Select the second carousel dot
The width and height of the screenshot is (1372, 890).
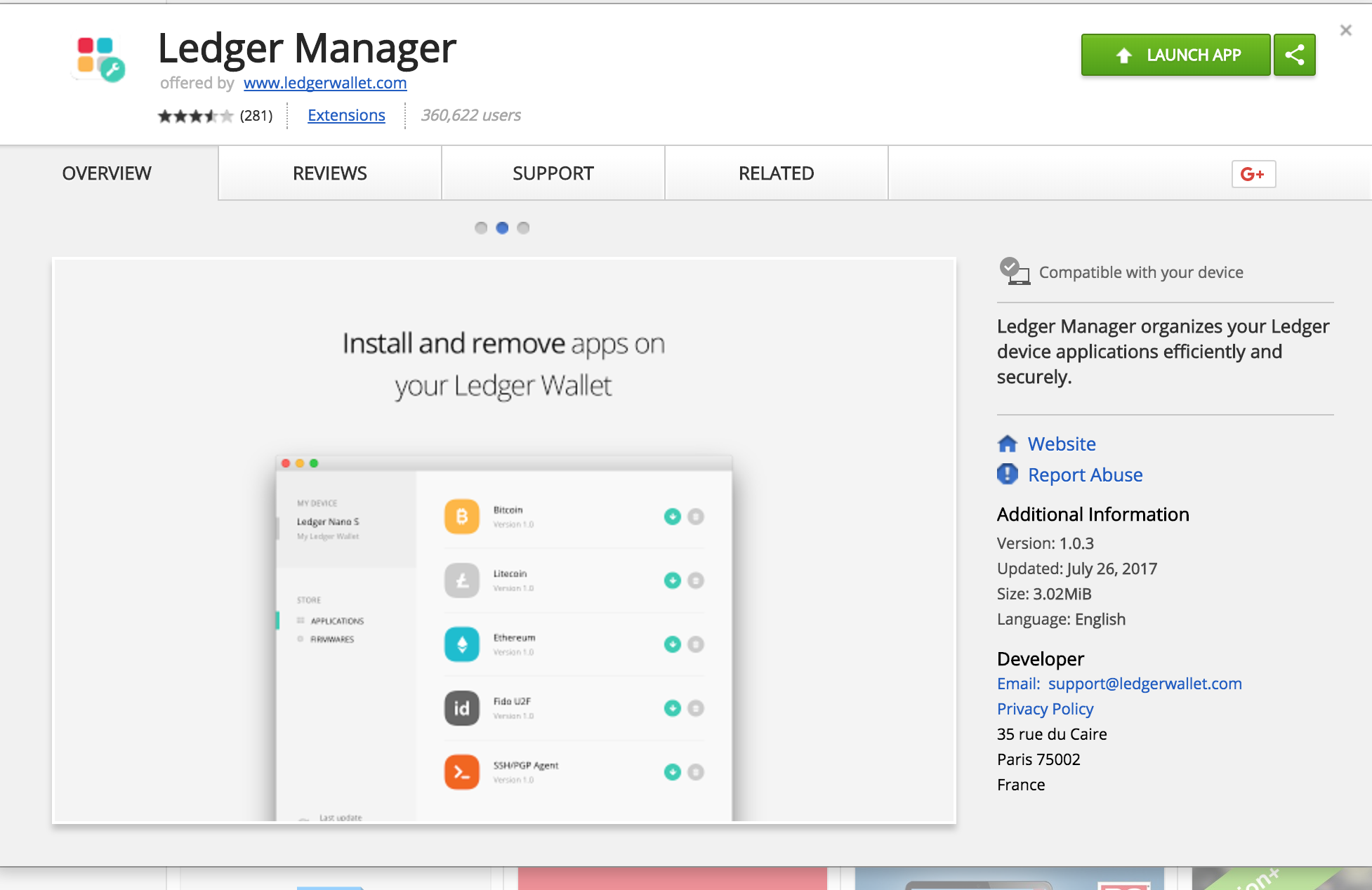click(x=502, y=227)
